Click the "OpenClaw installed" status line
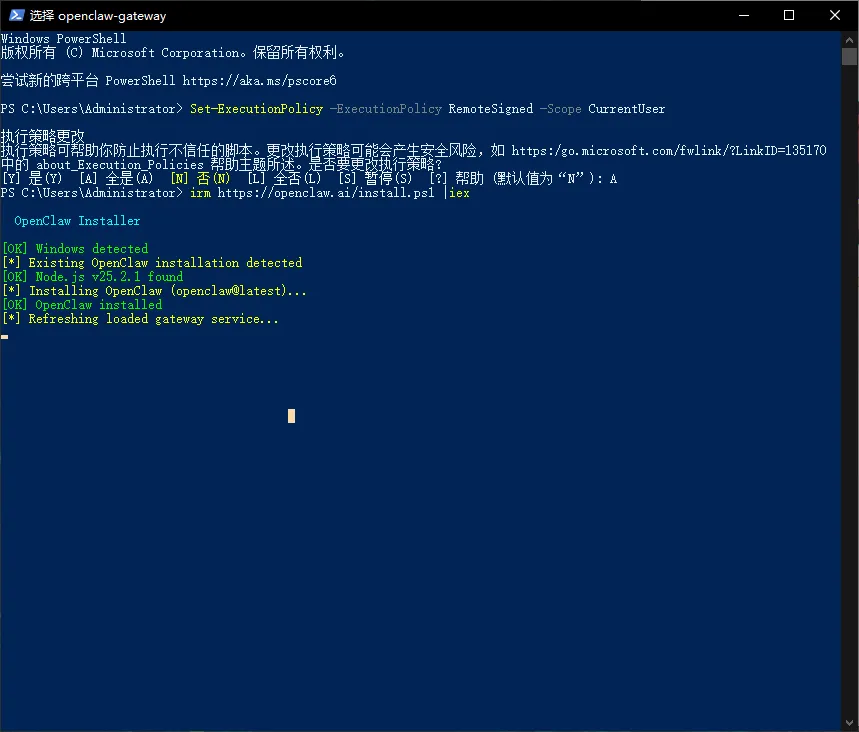Viewport: 859px width, 732px height. point(82,305)
